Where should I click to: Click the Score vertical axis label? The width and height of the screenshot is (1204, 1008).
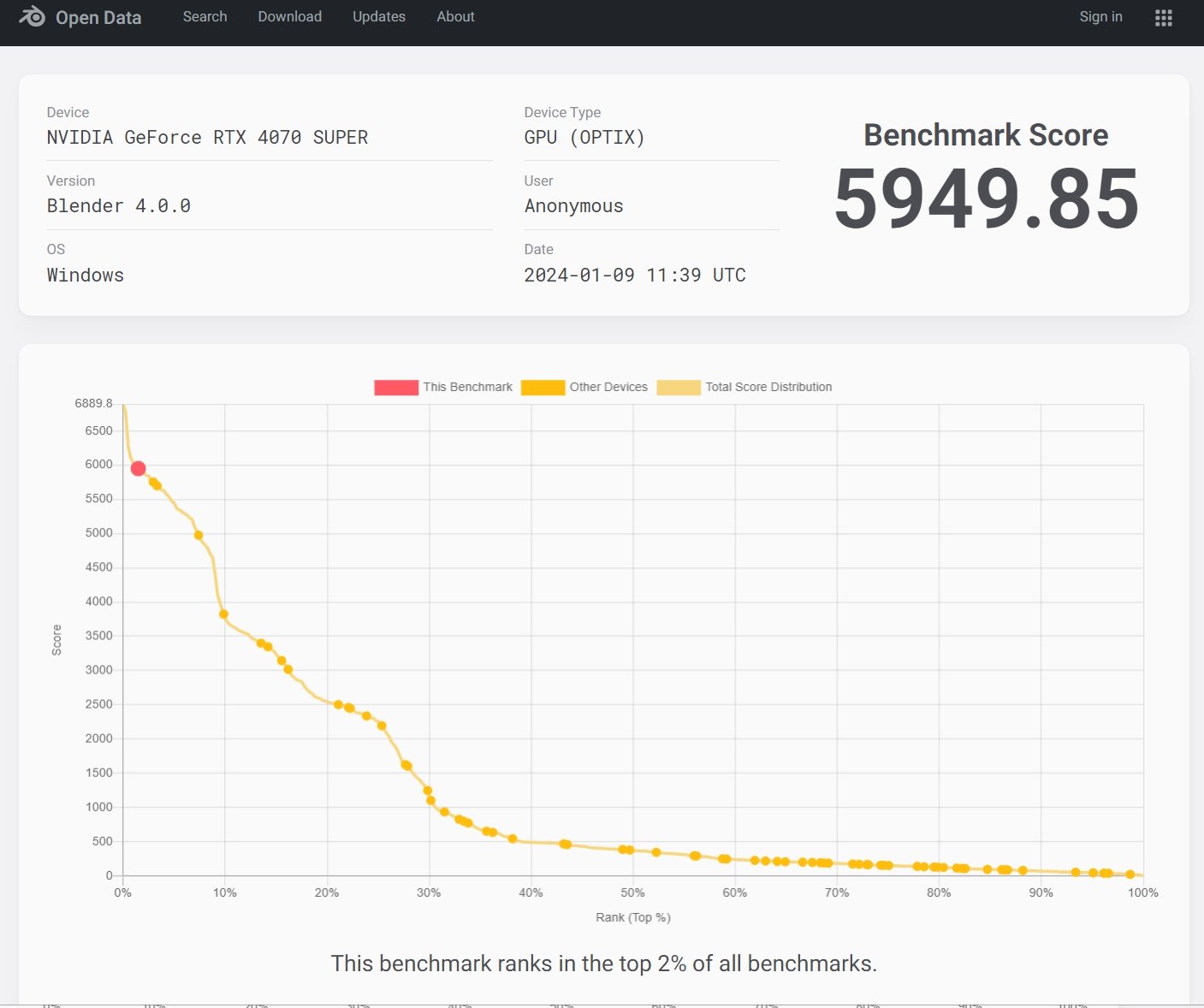pyautogui.click(x=56, y=640)
